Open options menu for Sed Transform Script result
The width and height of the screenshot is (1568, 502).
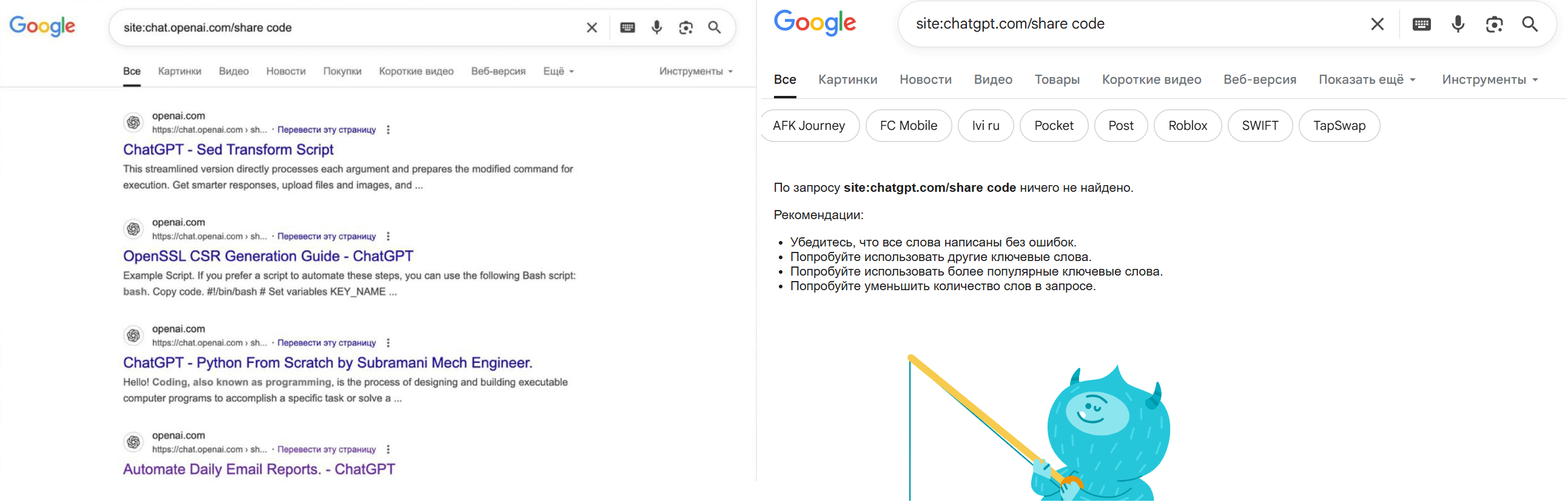click(x=388, y=130)
